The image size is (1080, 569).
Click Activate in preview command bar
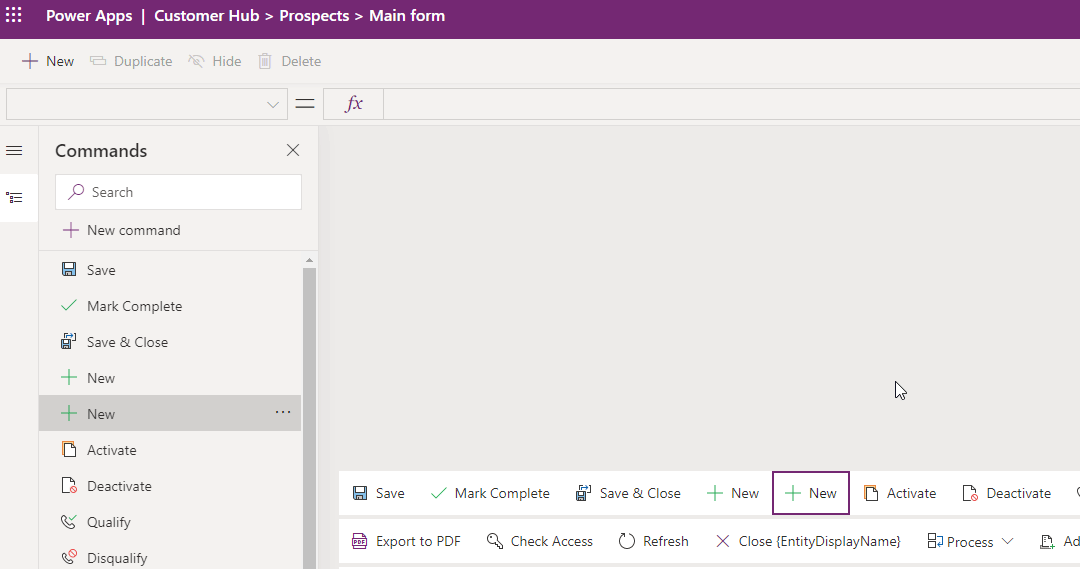[x=900, y=493]
